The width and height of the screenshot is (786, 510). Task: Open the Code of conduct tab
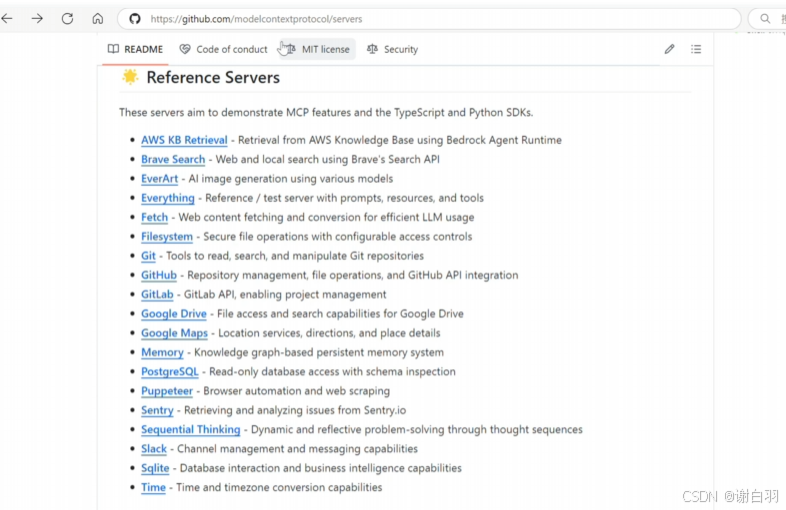pyautogui.click(x=224, y=49)
